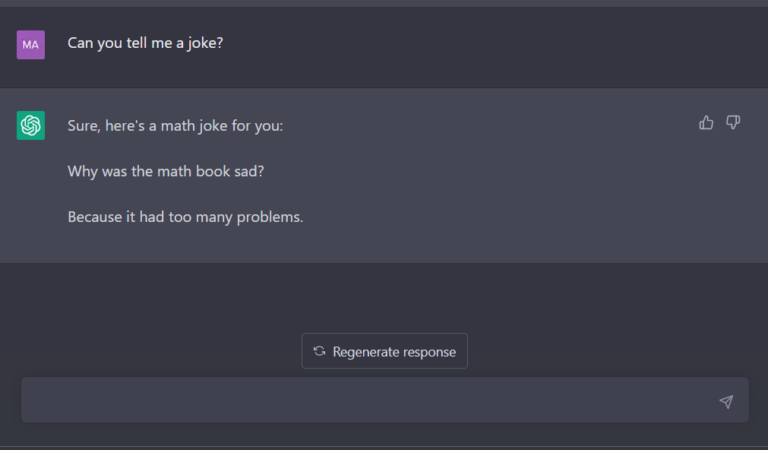
Task: Select the user prompt "Can you tell me a joke?"
Action: [145, 43]
